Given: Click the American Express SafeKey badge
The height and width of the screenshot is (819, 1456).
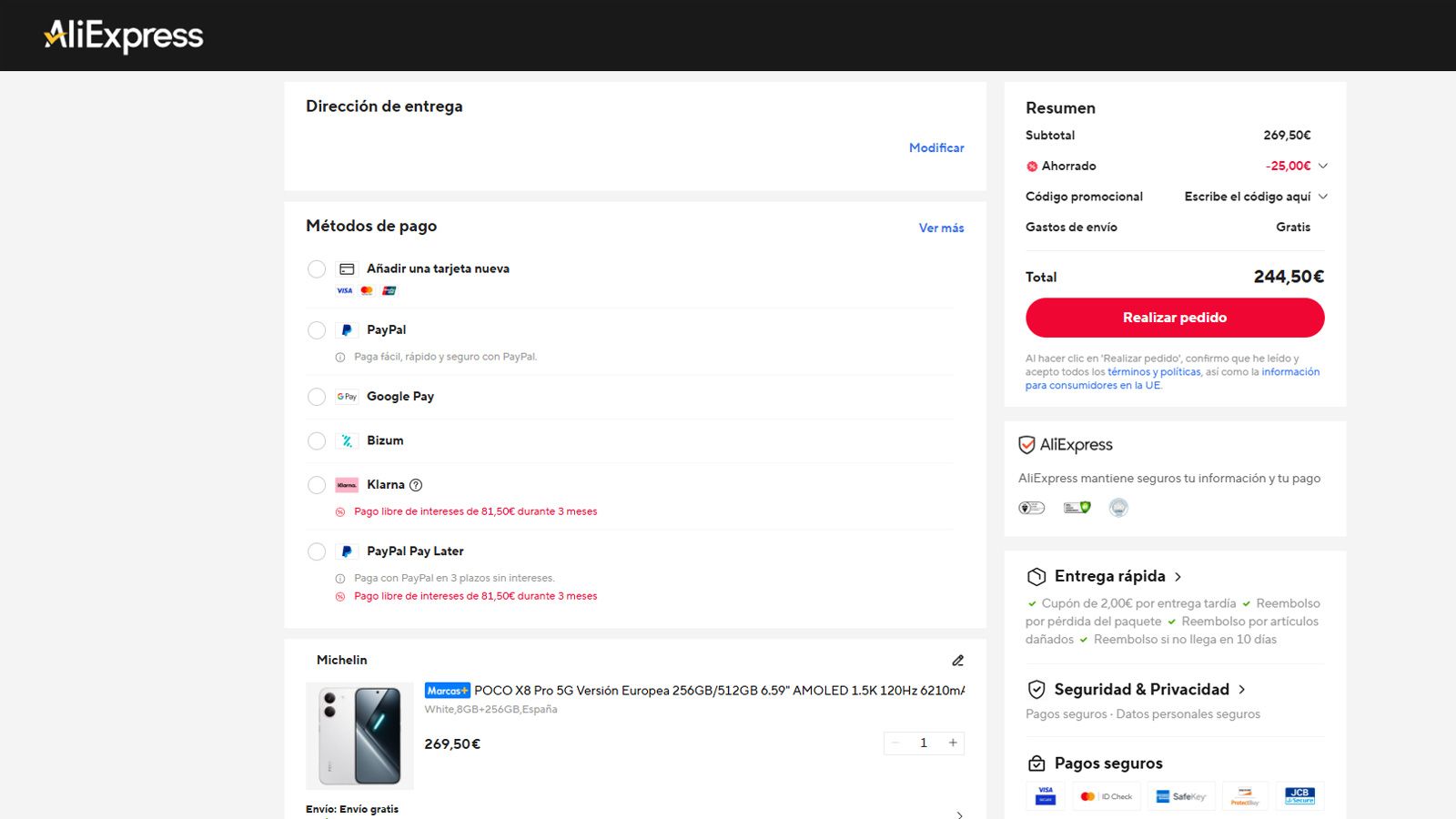Looking at the screenshot, I should click(1181, 796).
